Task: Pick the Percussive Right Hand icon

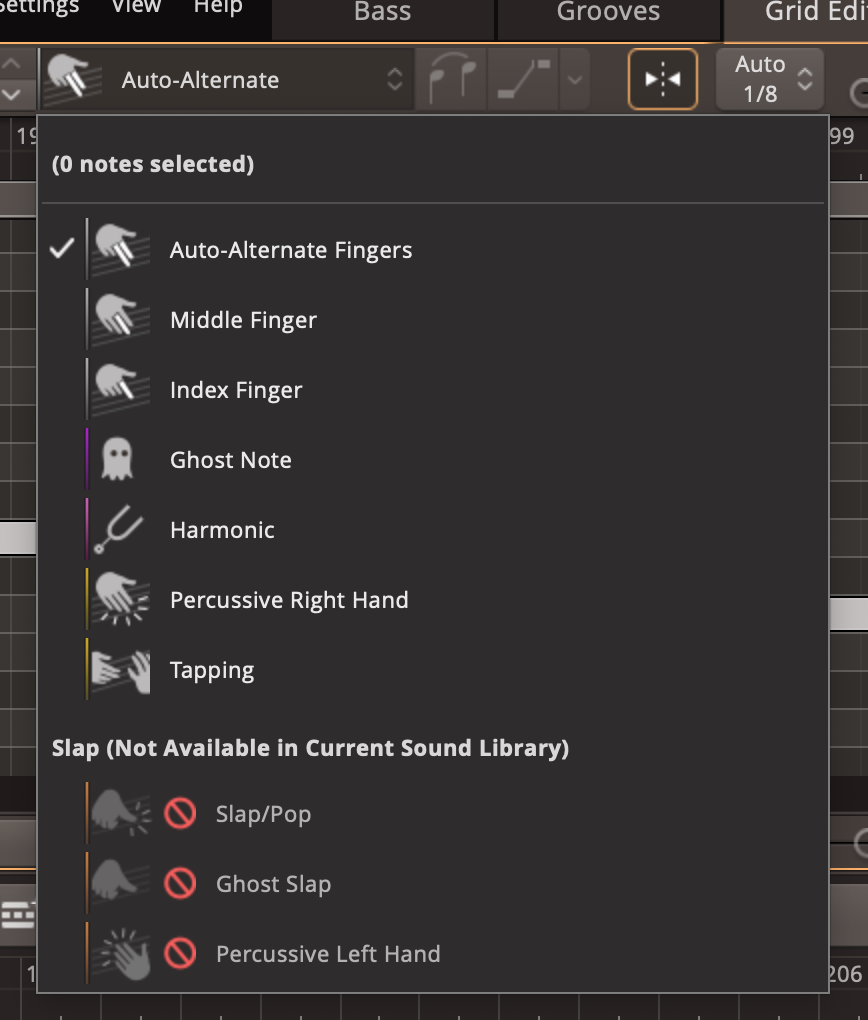Action: point(120,600)
